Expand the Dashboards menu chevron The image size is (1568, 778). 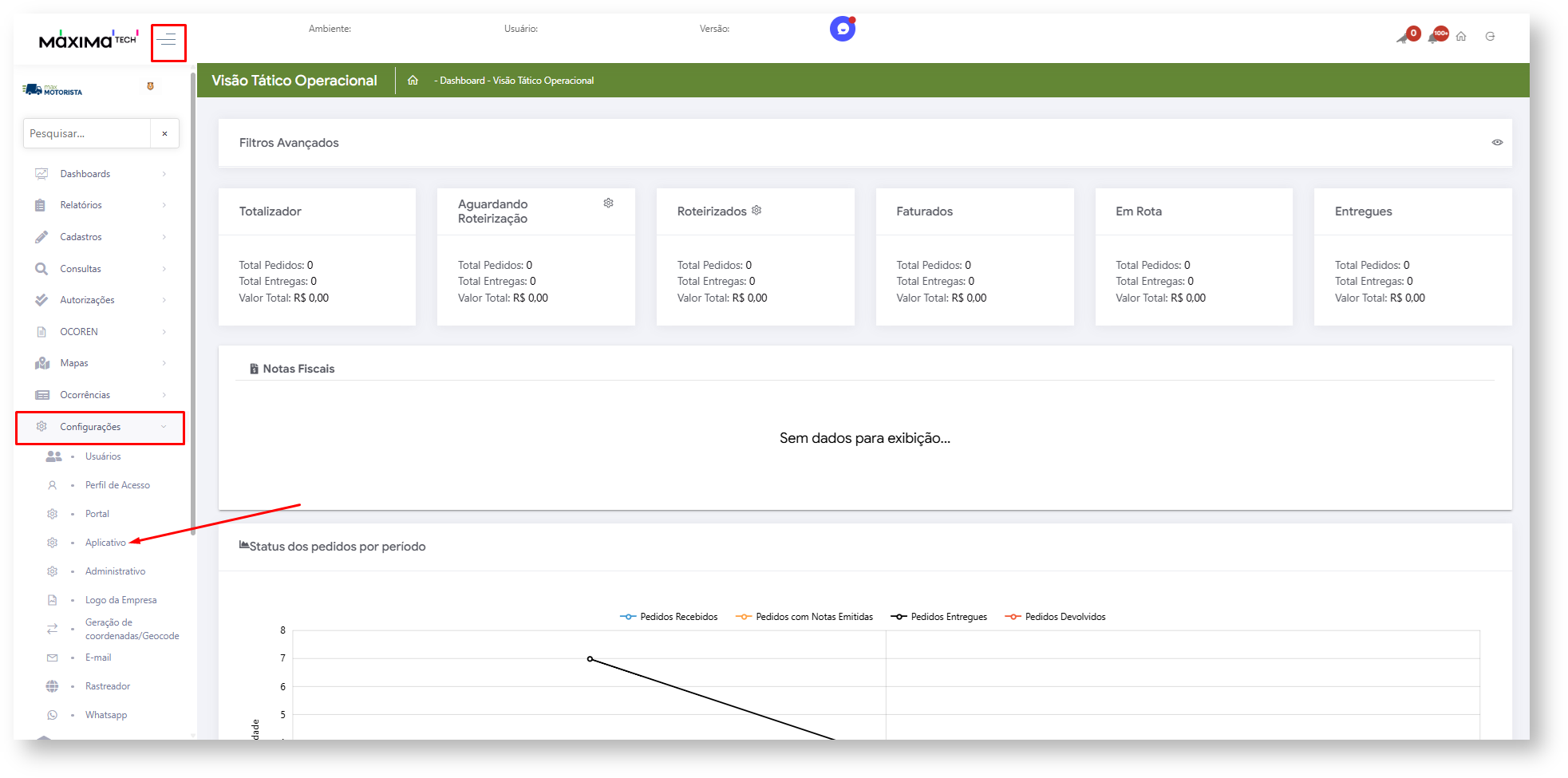(x=164, y=174)
